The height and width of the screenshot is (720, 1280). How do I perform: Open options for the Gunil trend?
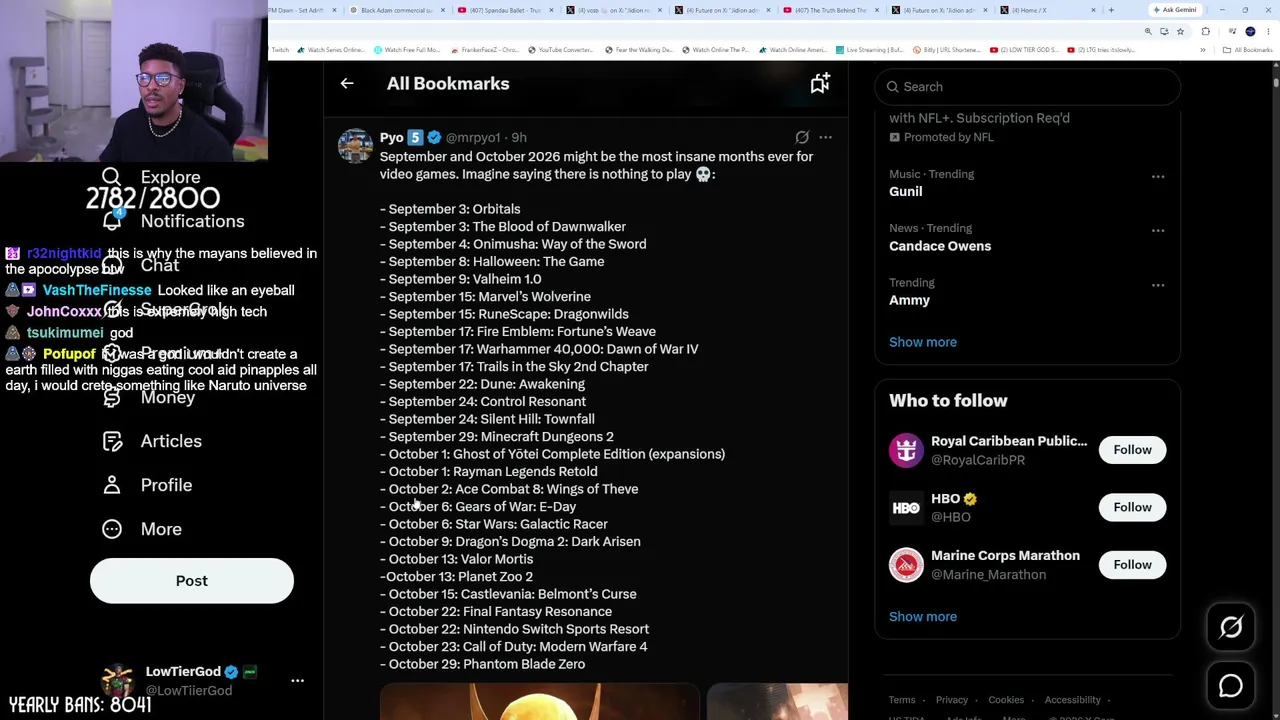coord(1158,177)
